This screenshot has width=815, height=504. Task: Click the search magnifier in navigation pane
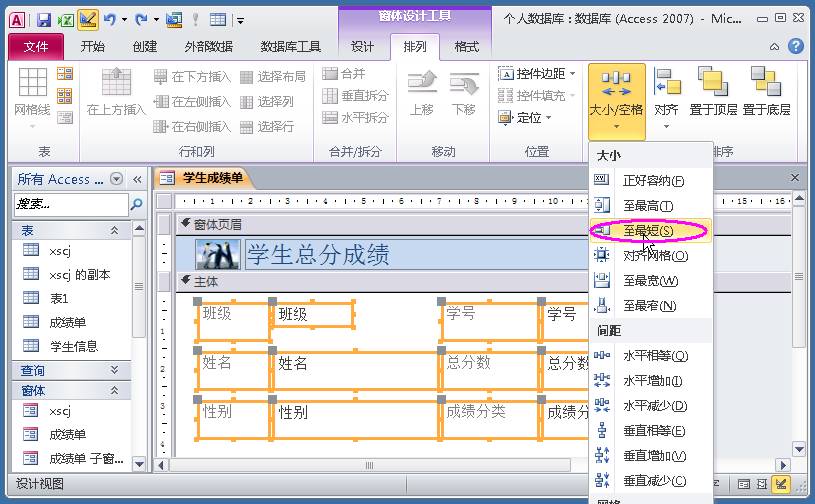click(137, 204)
